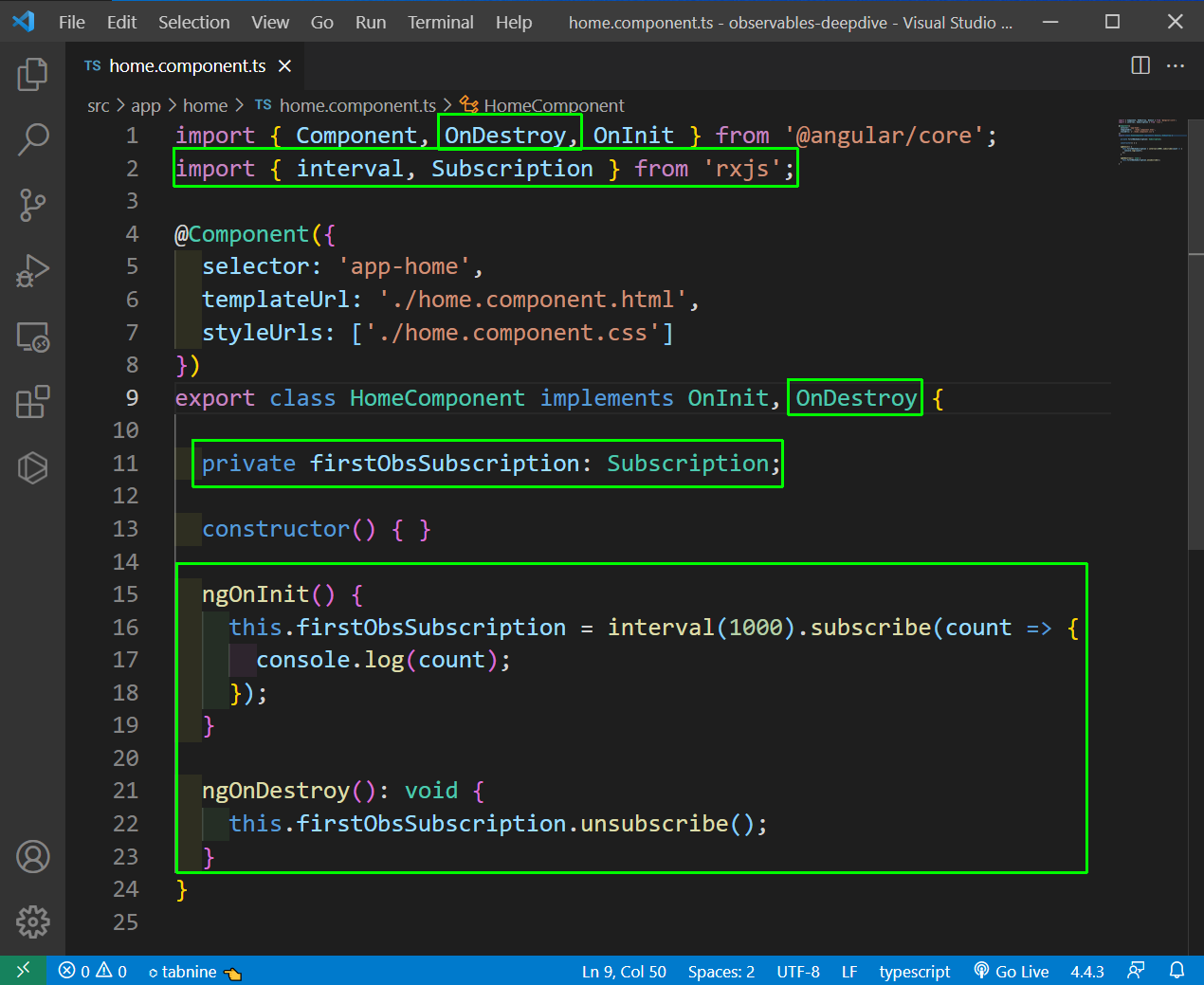1204x985 pixels.
Task: Click '@Component' decorator on line 4
Action: pyautogui.click(x=242, y=234)
